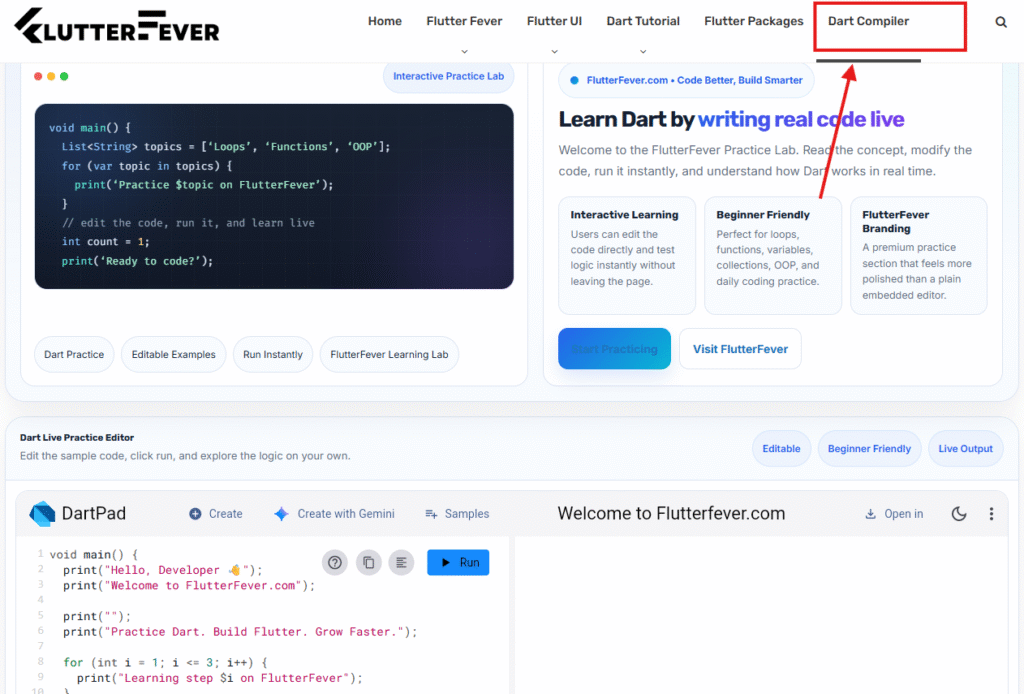Expand the Dart Tutorial menu chevron
Image resolution: width=1024 pixels, height=694 pixels.
(x=643, y=51)
